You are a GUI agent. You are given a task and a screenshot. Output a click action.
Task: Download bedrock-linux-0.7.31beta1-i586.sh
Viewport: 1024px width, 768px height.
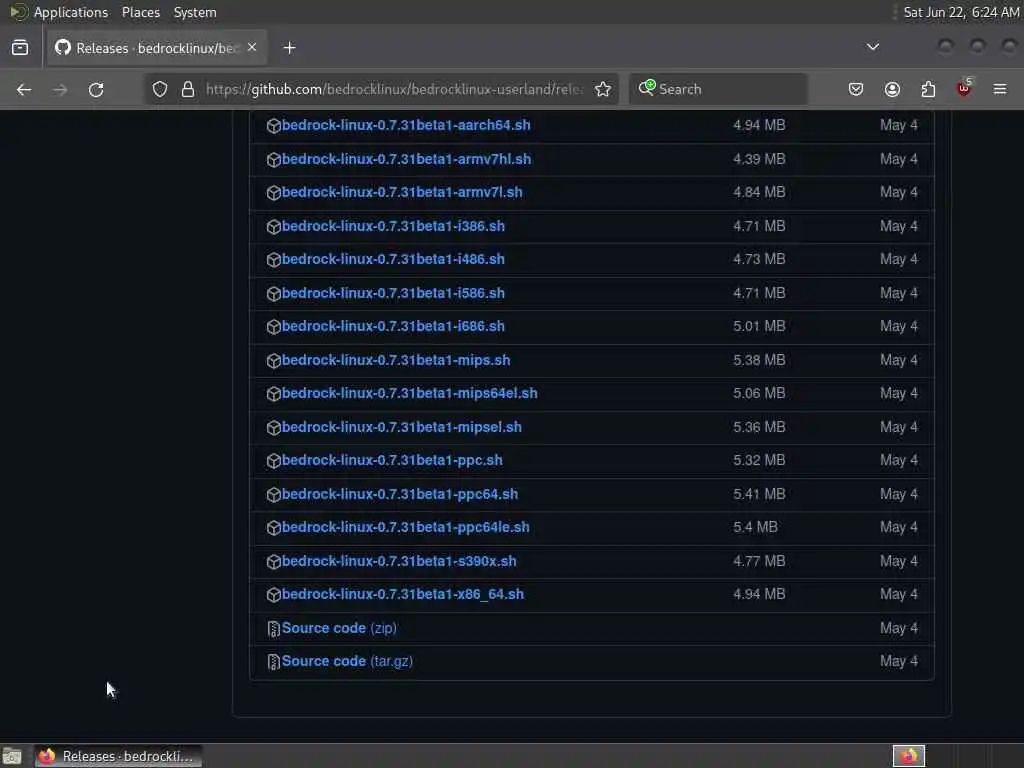click(x=393, y=293)
